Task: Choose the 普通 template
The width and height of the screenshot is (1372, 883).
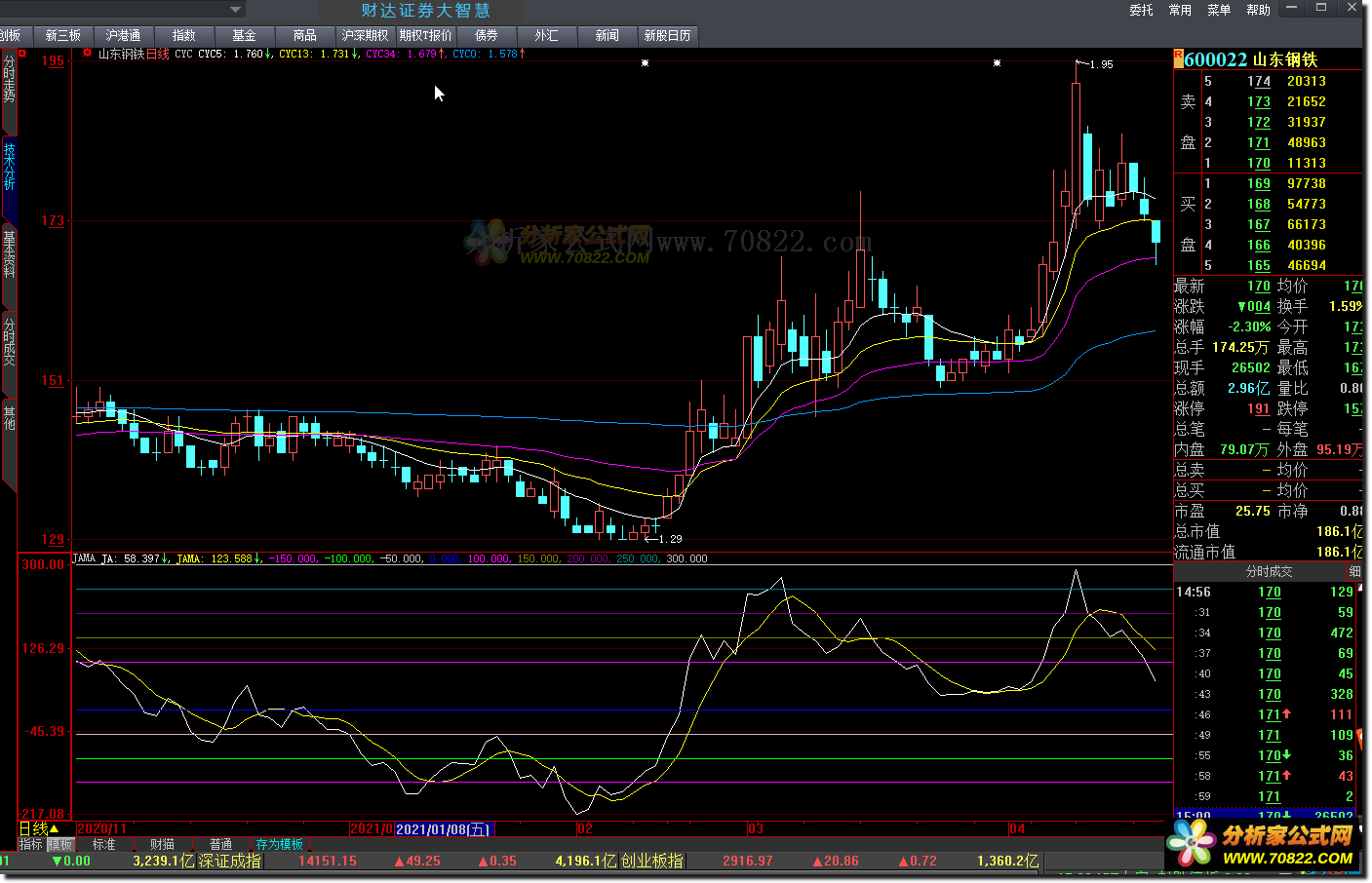Action: click(x=220, y=844)
